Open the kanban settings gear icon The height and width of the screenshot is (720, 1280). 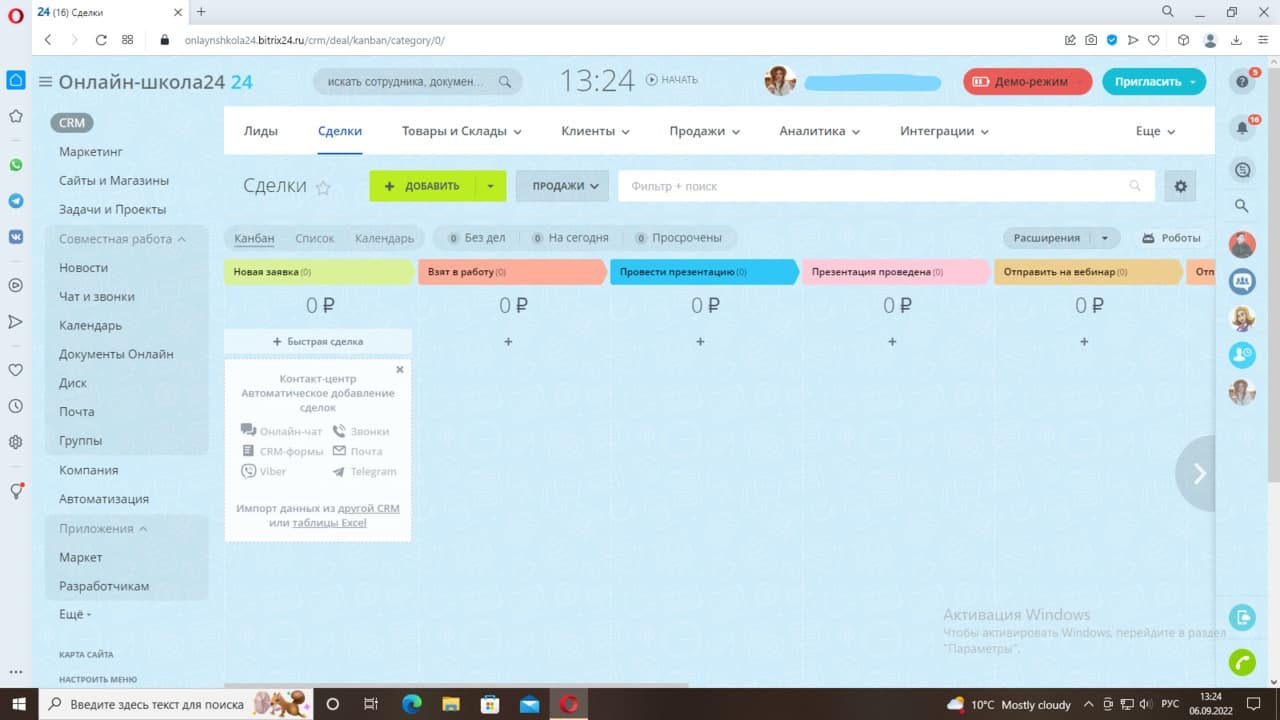point(1180,186)
